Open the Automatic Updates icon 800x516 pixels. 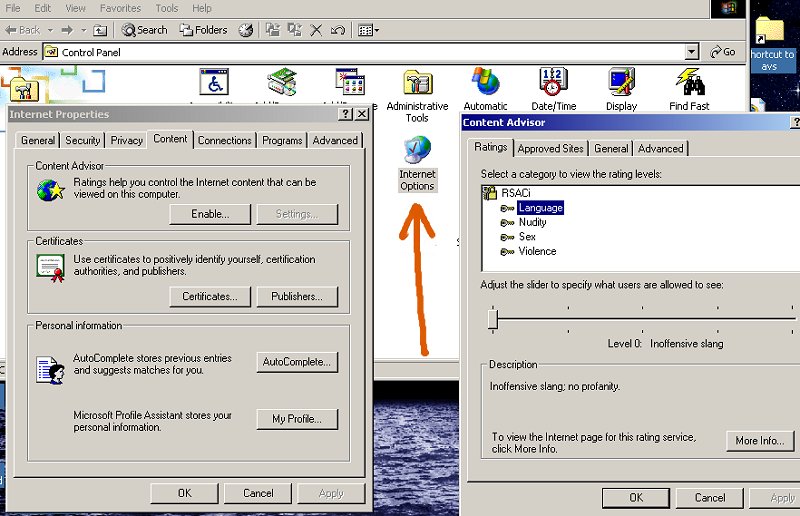tap(485, 90)
